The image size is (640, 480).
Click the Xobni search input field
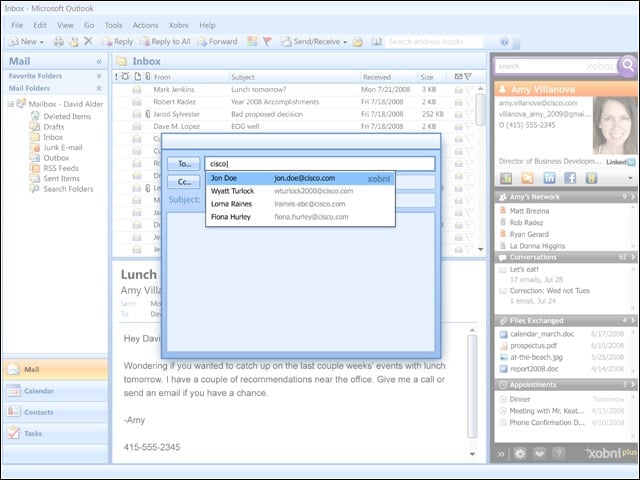point(557,66)
